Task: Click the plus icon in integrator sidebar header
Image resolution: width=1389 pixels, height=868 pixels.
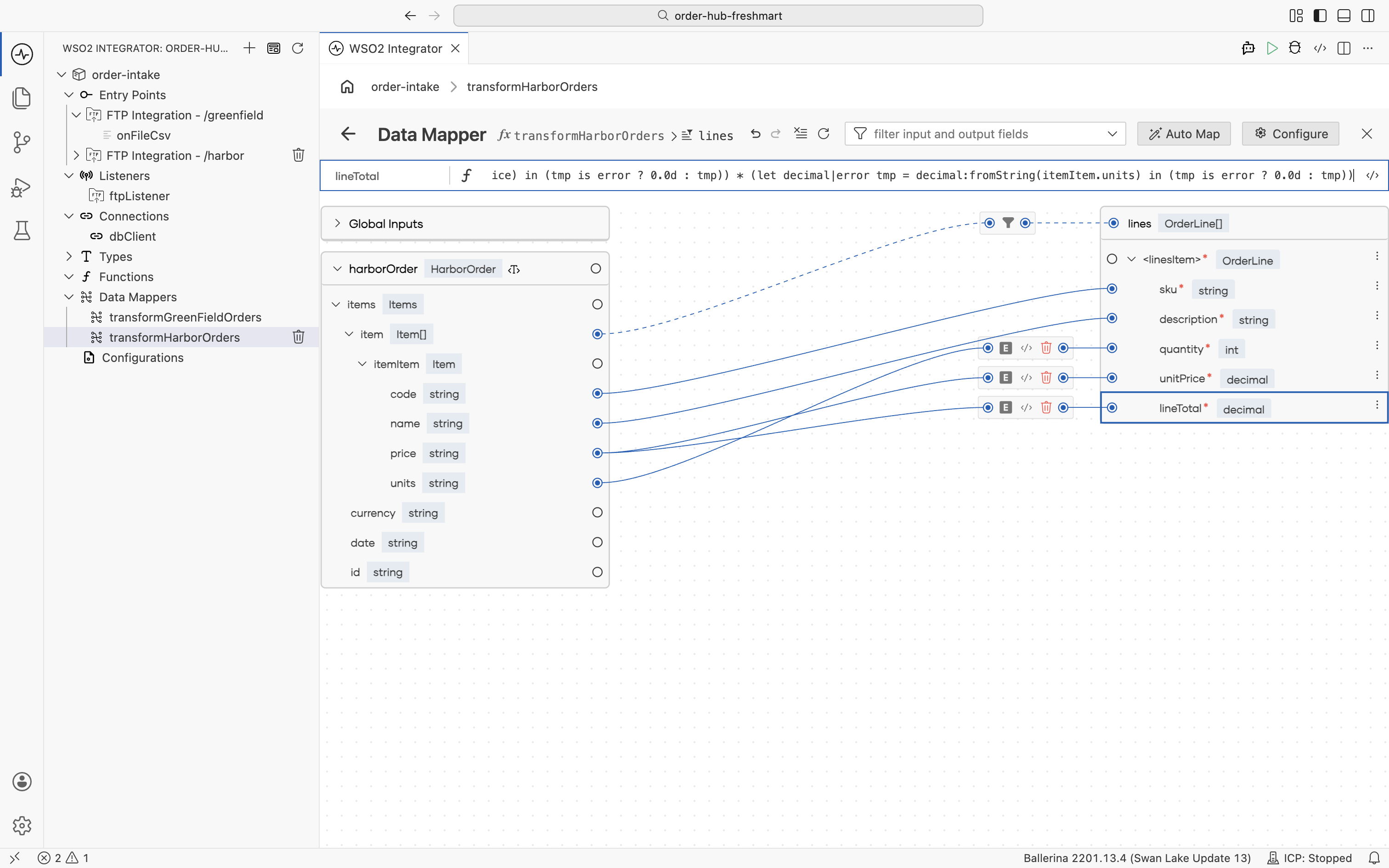Action: click(249, 48)
